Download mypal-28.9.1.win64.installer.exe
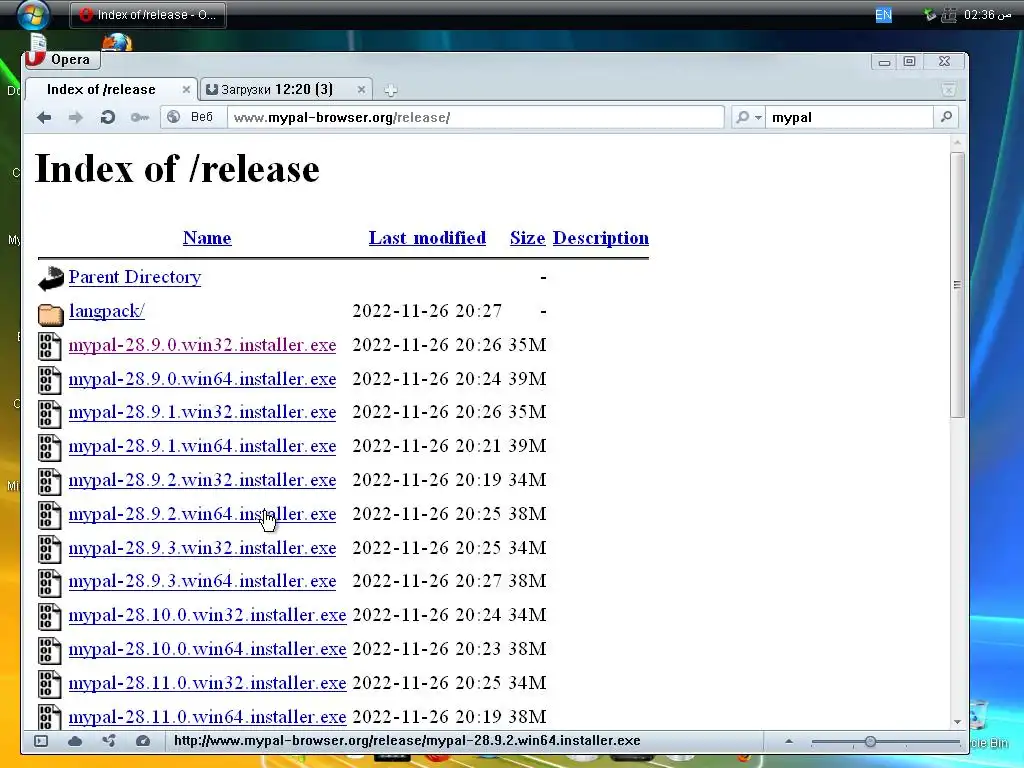The width and height of the screenshot is (1024, 768). 202,446
